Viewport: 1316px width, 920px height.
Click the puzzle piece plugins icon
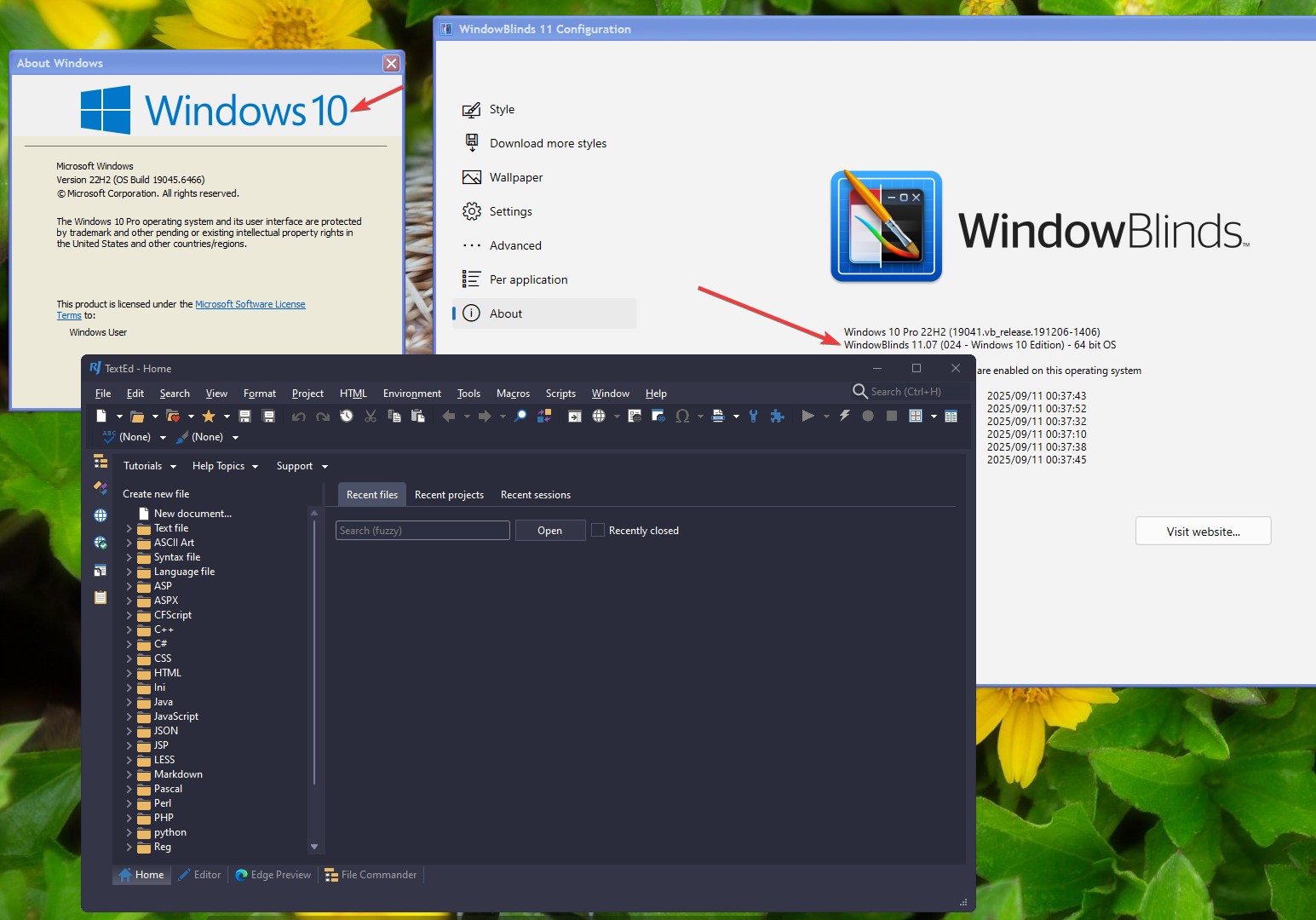tap(777, 416)
